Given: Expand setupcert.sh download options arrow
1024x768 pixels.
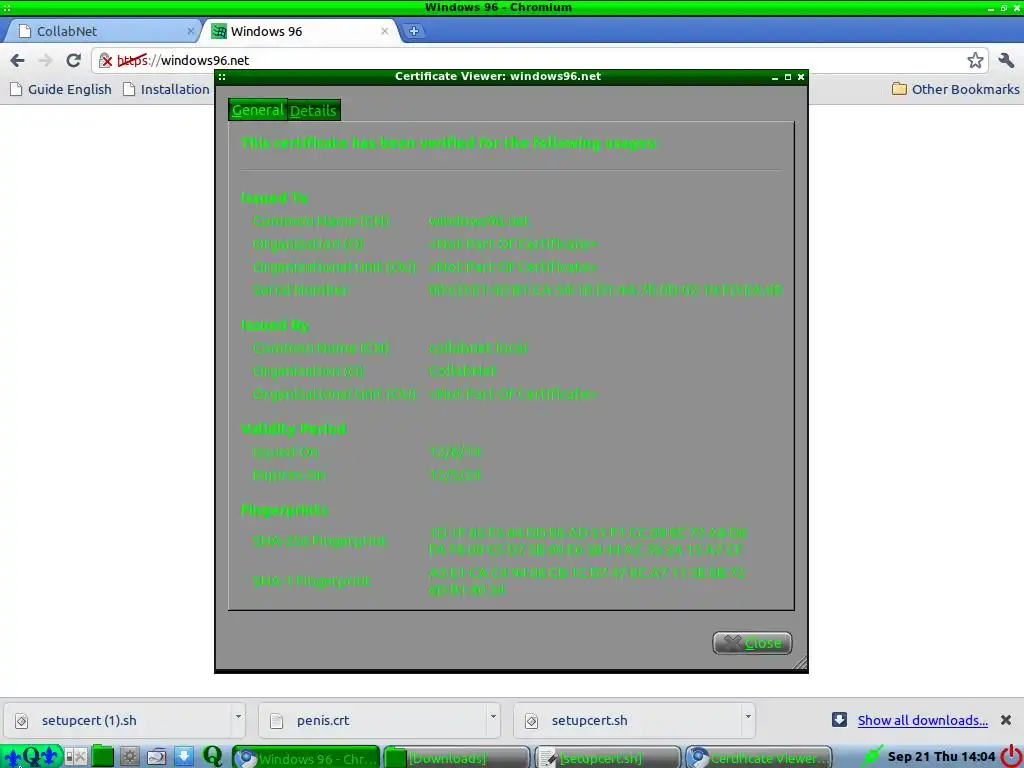Looking at the screenshot, I should (748, 716).
